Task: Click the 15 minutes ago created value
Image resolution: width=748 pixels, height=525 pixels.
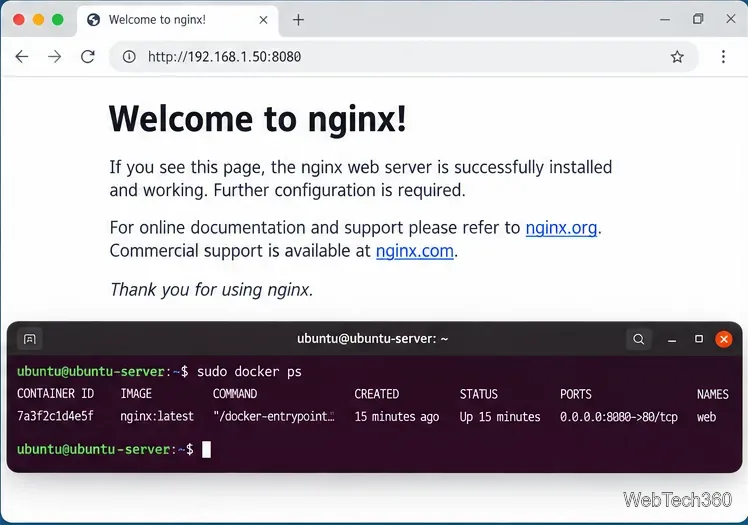Action: click(396, 417)
